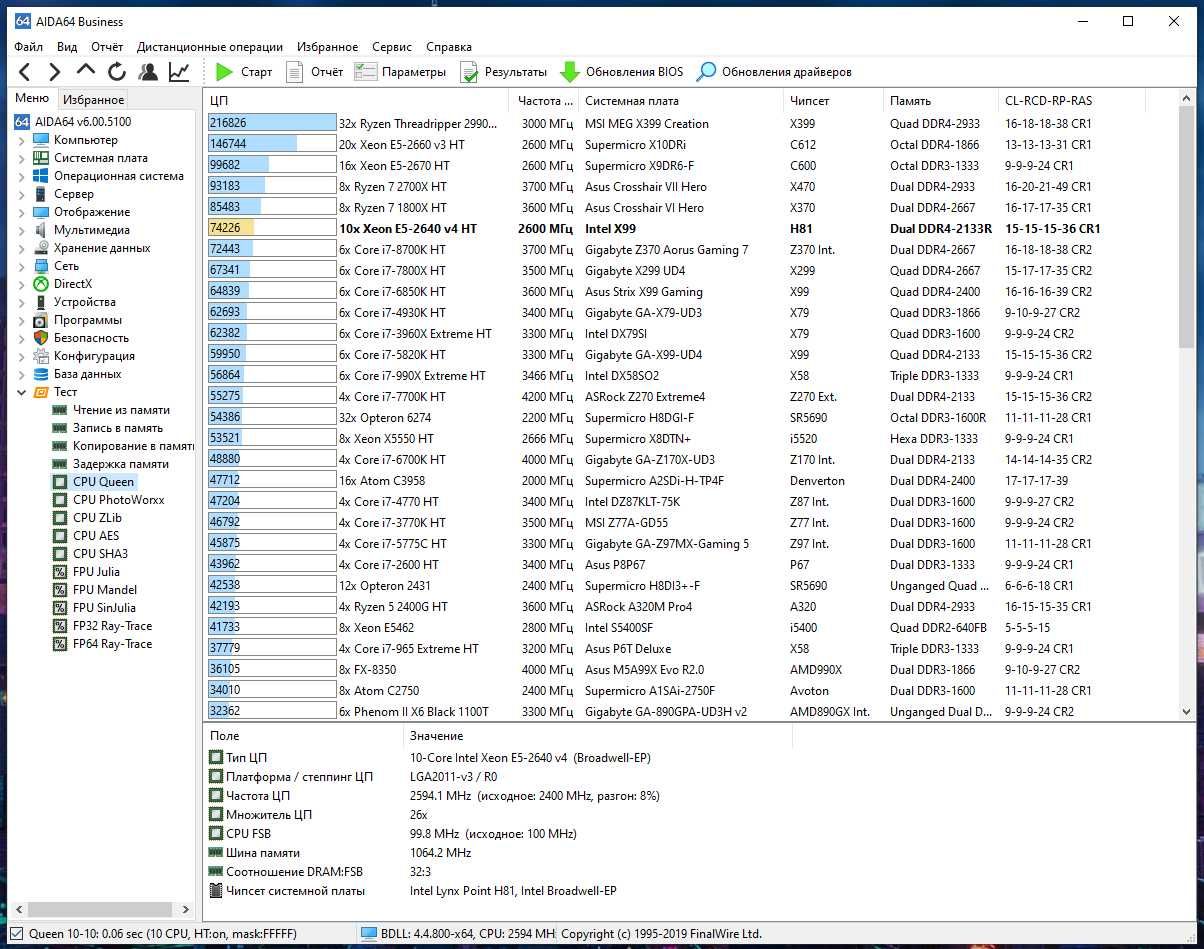This screenshot has height=949, width=1204.
Task: Click the Forward navigation arrow
Action: click(55, 72)
